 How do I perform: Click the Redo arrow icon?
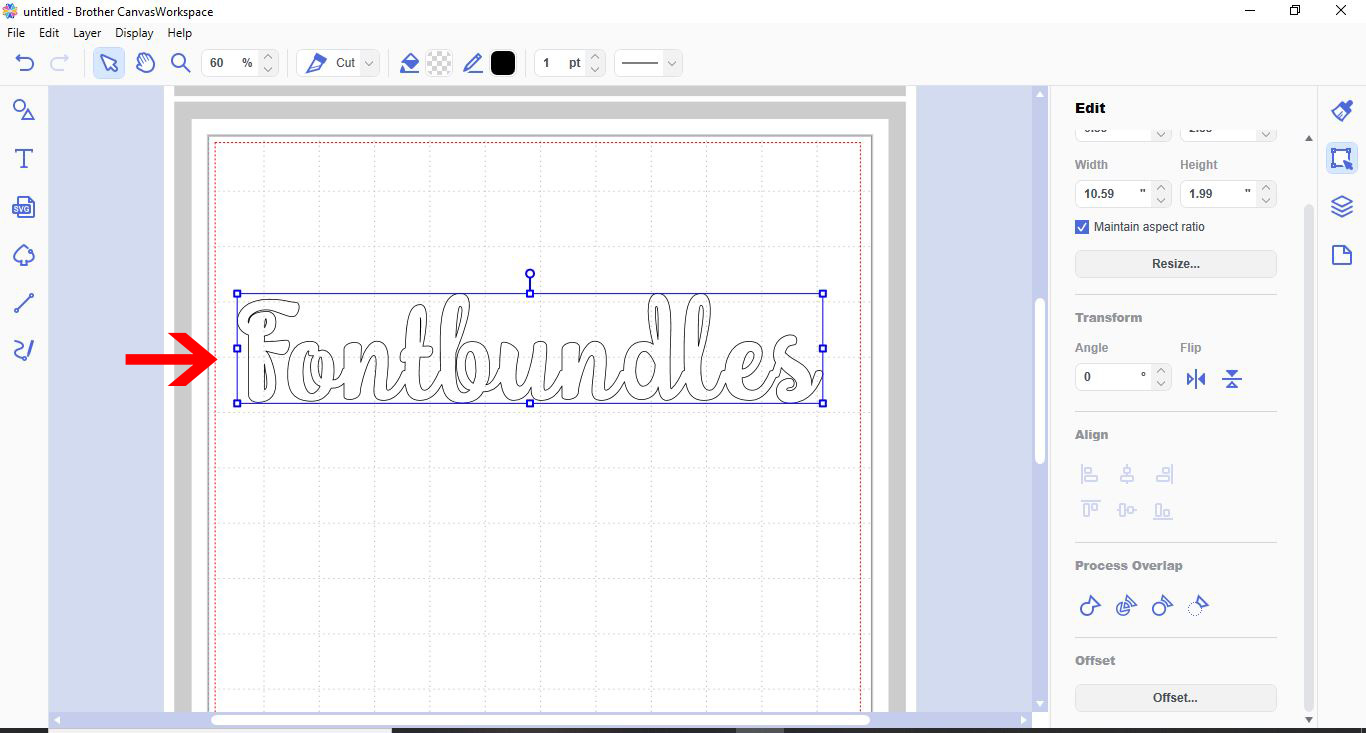[59, 63]
